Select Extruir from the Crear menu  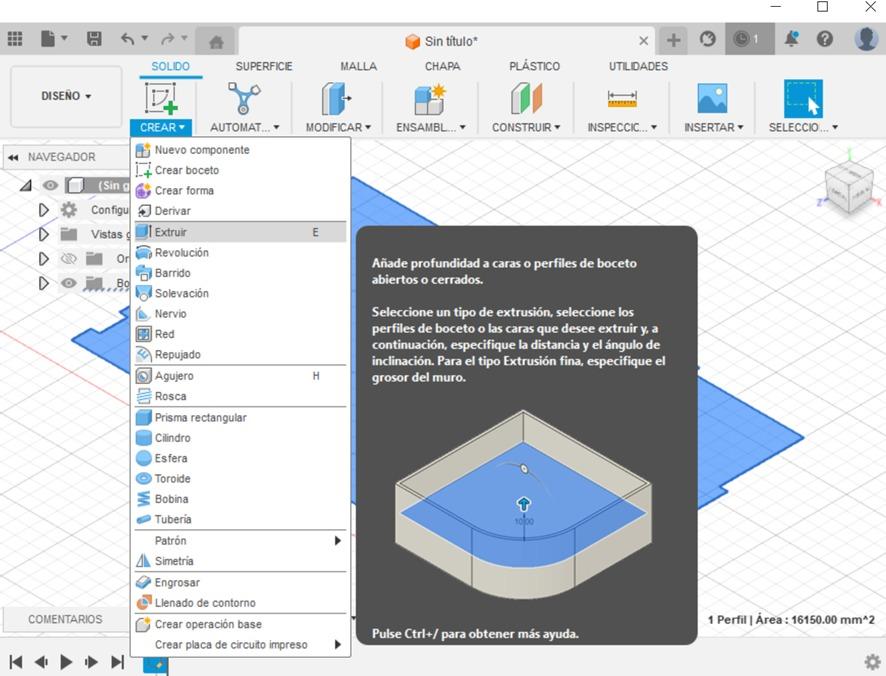pyautogui.click(x=240, y=232)
